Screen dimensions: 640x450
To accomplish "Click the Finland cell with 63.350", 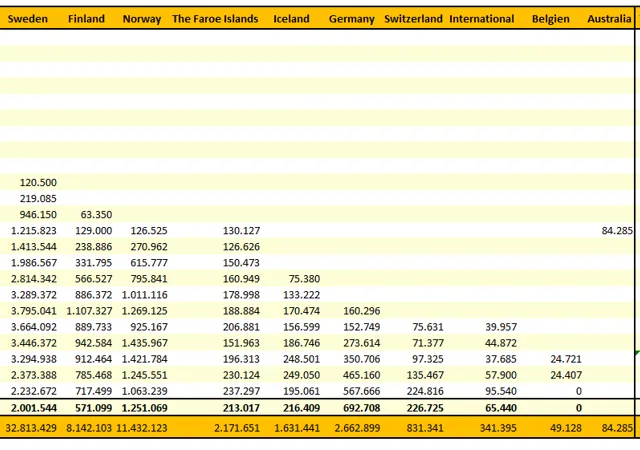I will (x=96, y=214).
